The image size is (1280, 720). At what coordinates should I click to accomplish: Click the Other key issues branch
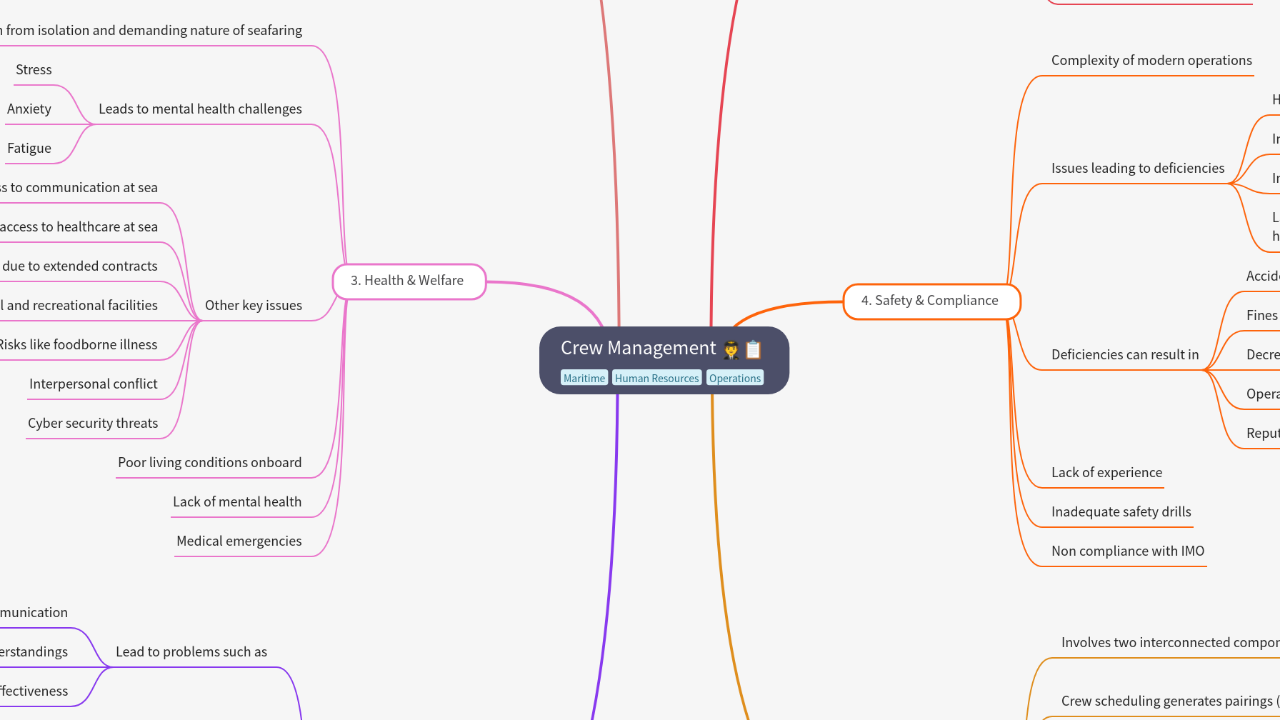(253, 306)
